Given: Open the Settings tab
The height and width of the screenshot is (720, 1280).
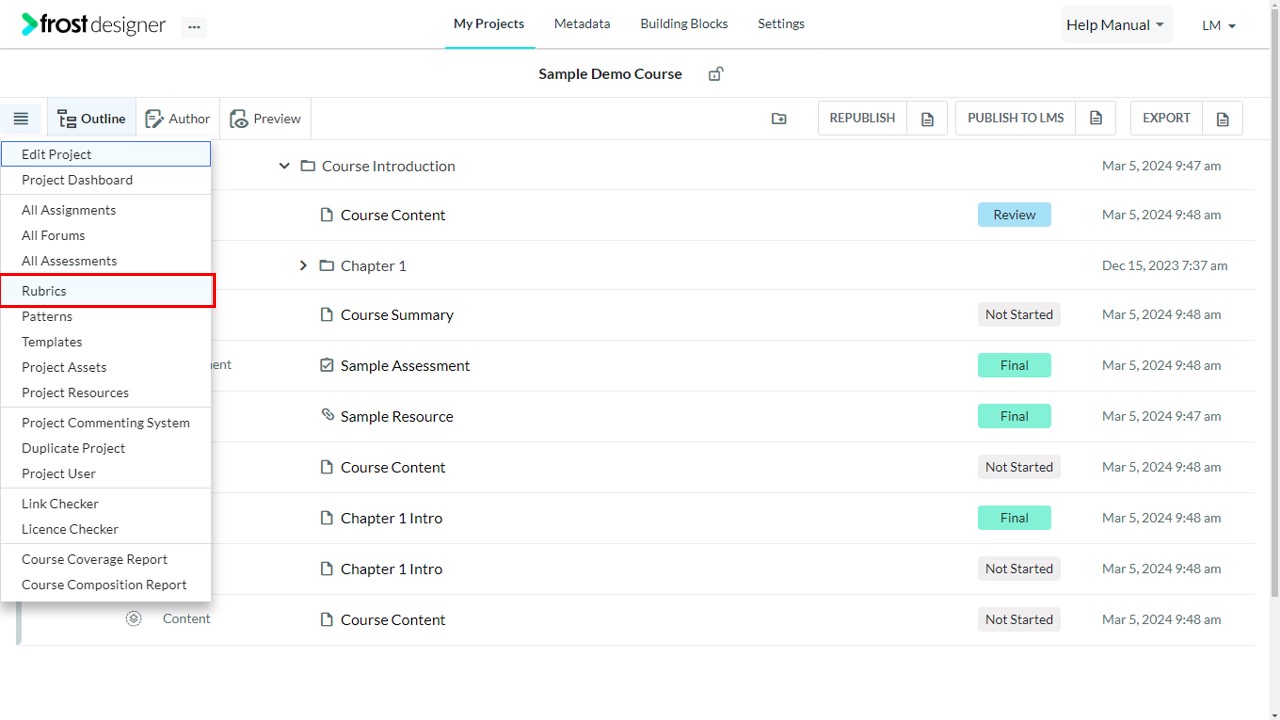Looking at the screenshot, I should point(781,24).
